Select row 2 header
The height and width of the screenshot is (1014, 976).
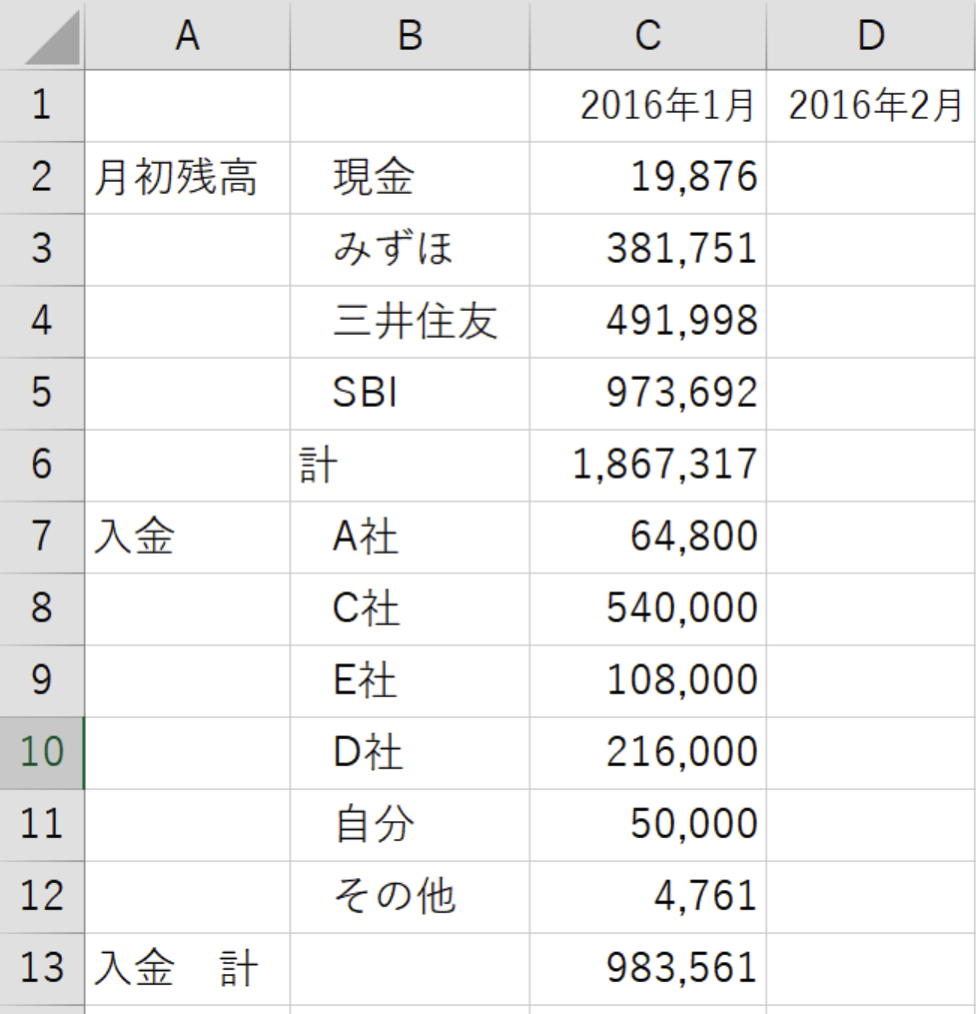[42, 178]
